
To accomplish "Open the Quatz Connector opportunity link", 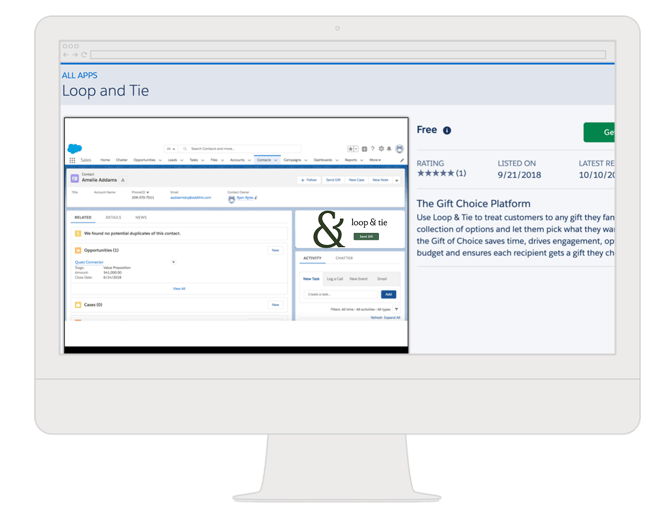I will click(89, 262).
